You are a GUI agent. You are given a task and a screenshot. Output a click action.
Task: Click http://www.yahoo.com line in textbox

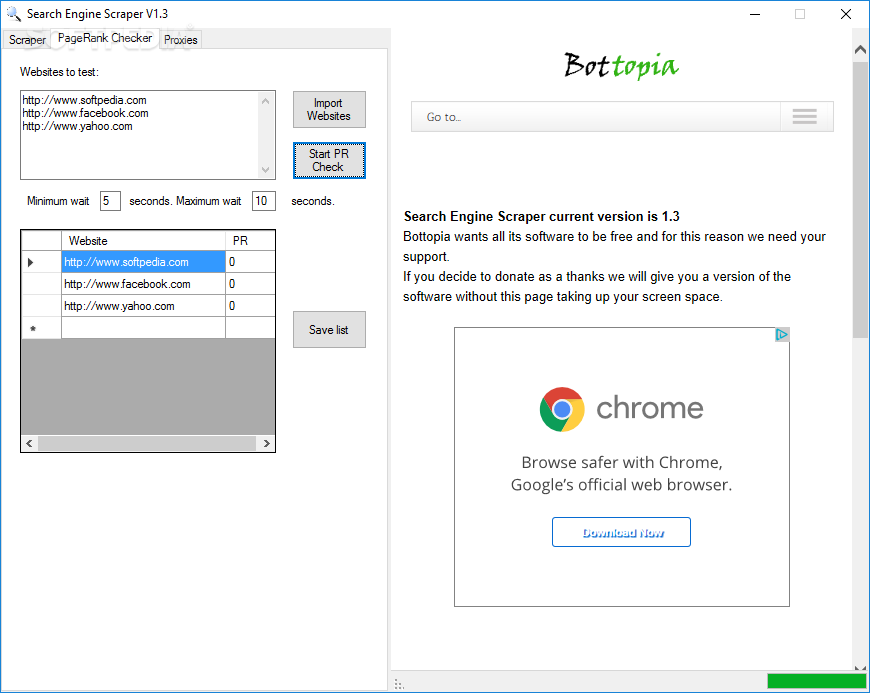click(78, 127)
